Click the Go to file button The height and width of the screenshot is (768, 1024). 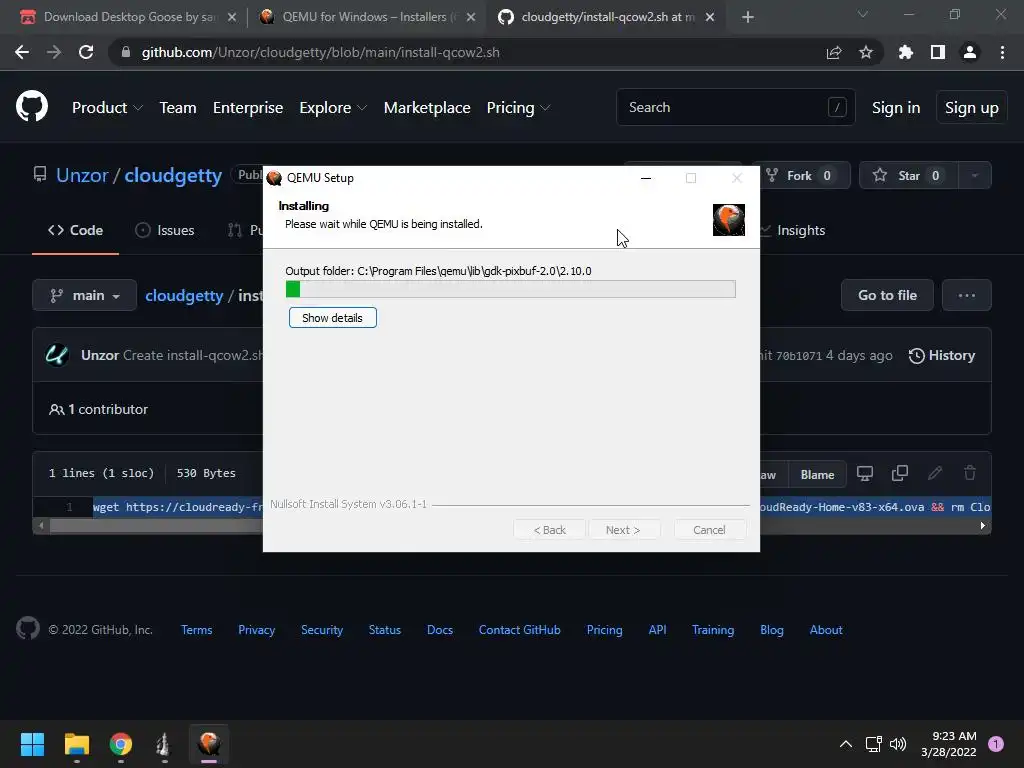887,295
